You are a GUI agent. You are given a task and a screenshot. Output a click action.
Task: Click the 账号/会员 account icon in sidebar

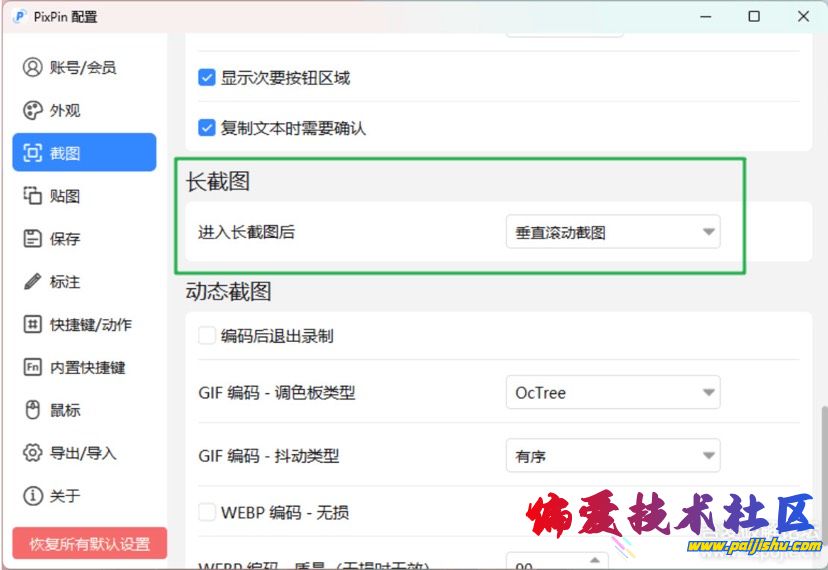pos(33,68)
